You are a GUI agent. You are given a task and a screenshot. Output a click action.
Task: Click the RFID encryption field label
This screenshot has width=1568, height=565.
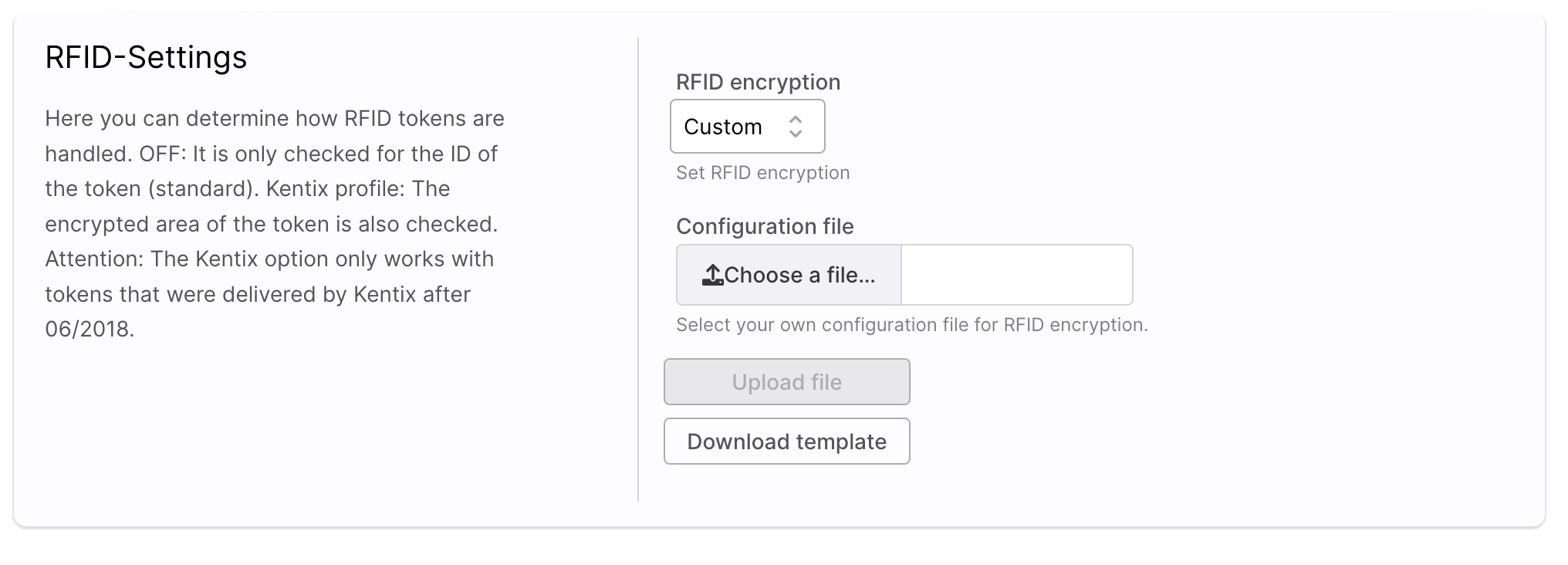[758, 82]
